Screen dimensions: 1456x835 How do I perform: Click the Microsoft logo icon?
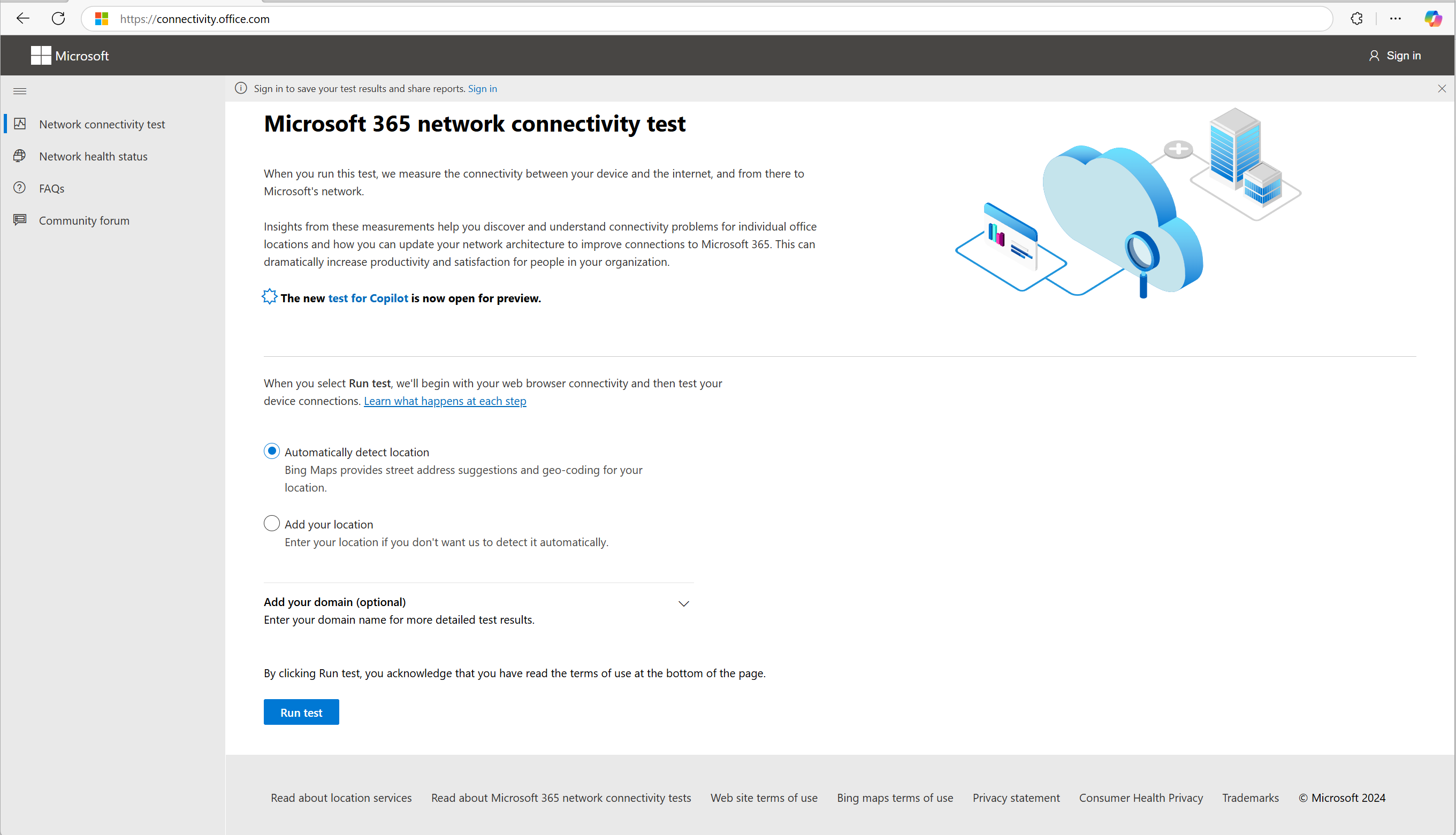tap(39, 55)
